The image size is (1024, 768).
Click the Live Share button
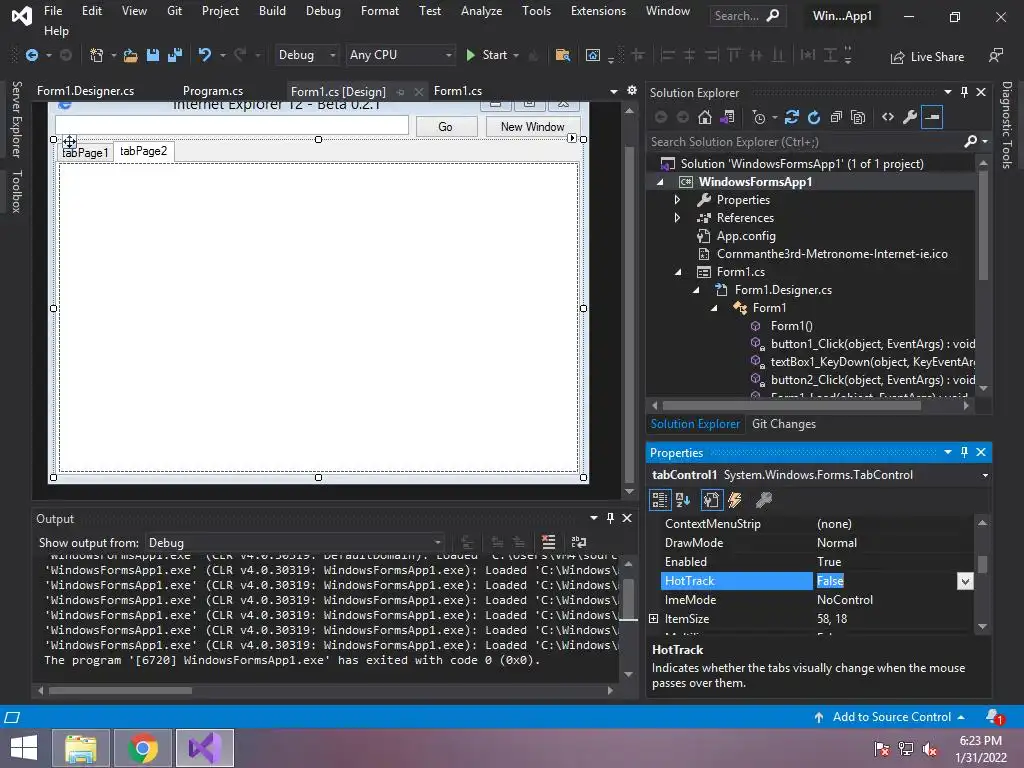927,57
